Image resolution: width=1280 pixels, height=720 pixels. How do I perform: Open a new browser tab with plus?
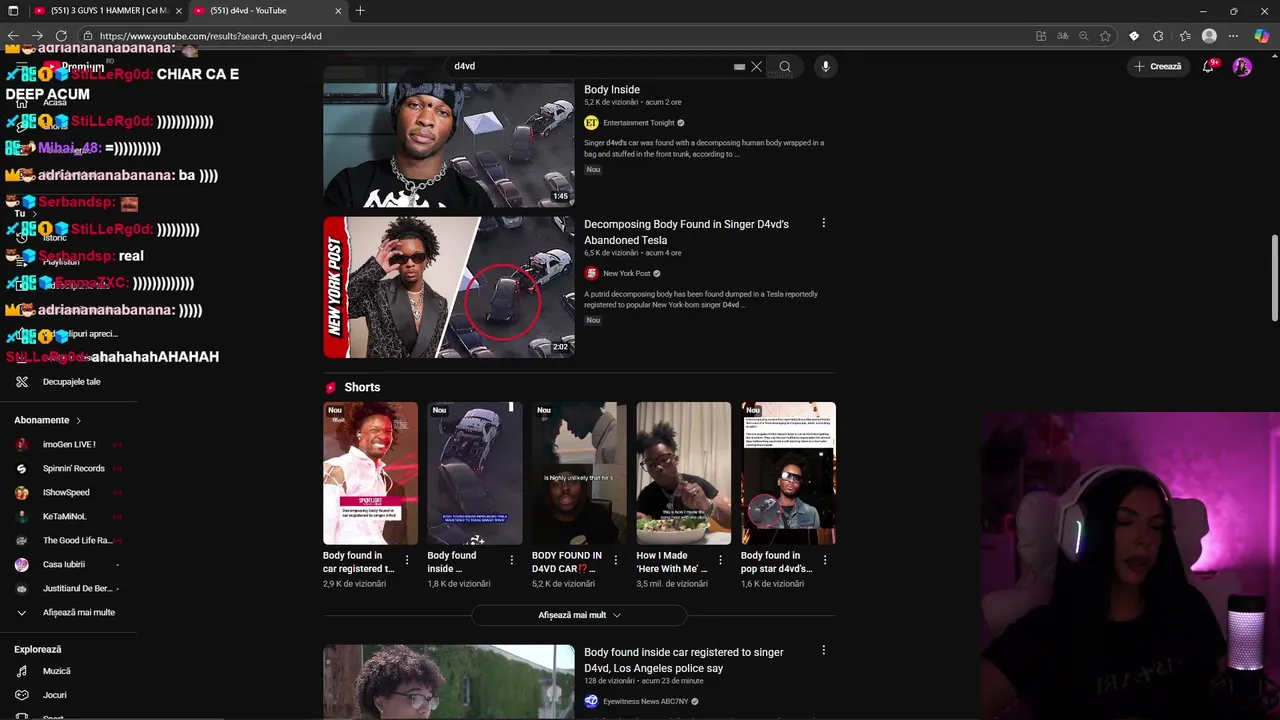(360, 11)
